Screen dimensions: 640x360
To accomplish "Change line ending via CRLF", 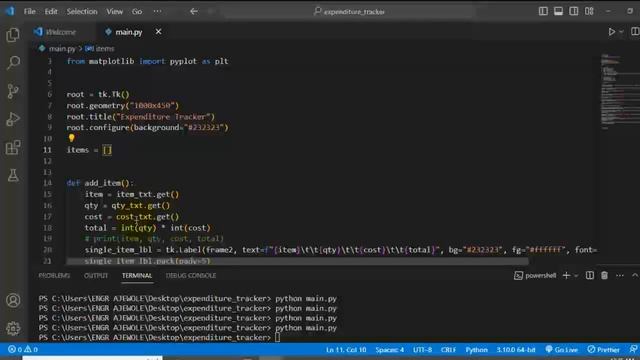I will pos(448,349).
